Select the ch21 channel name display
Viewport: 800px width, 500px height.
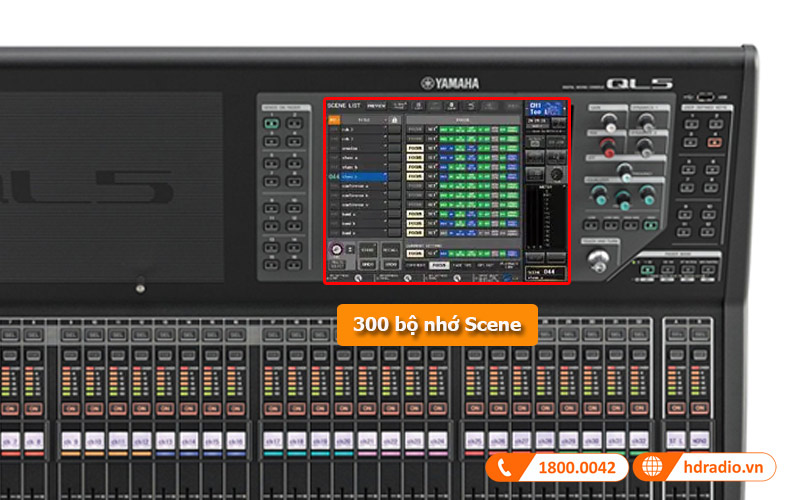[x=367, y=441]
